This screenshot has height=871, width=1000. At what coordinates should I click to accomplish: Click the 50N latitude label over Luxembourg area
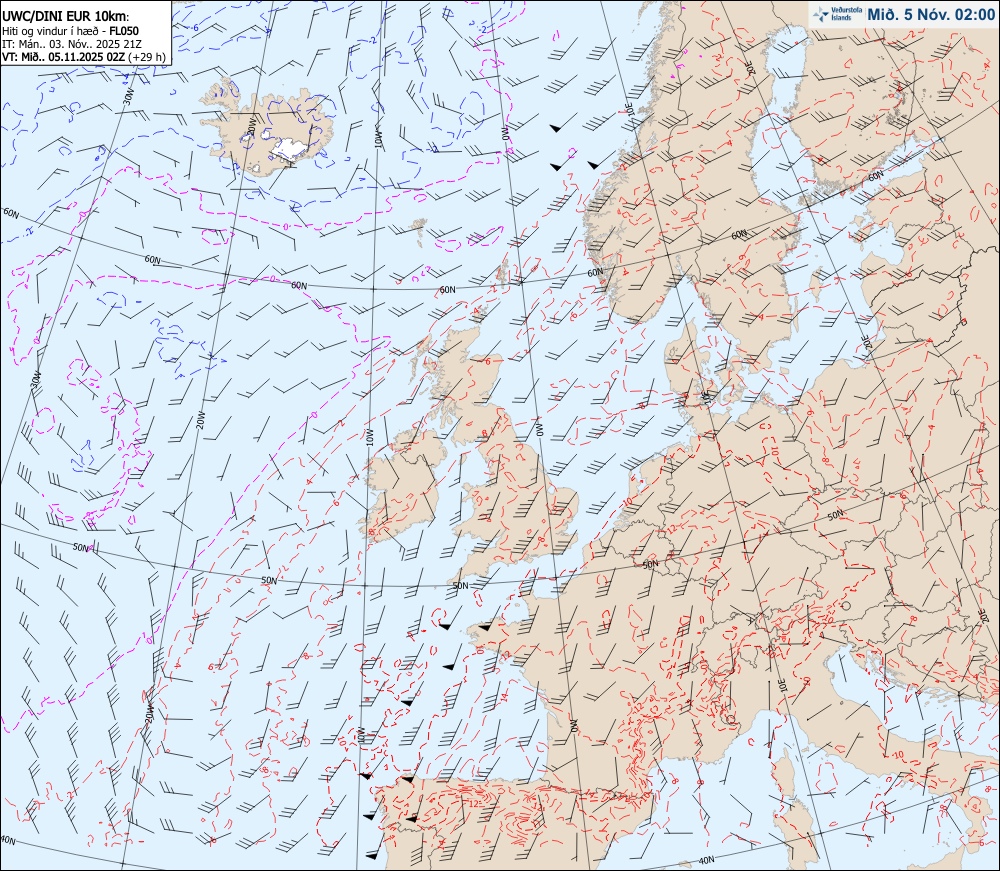click(650, 565)
